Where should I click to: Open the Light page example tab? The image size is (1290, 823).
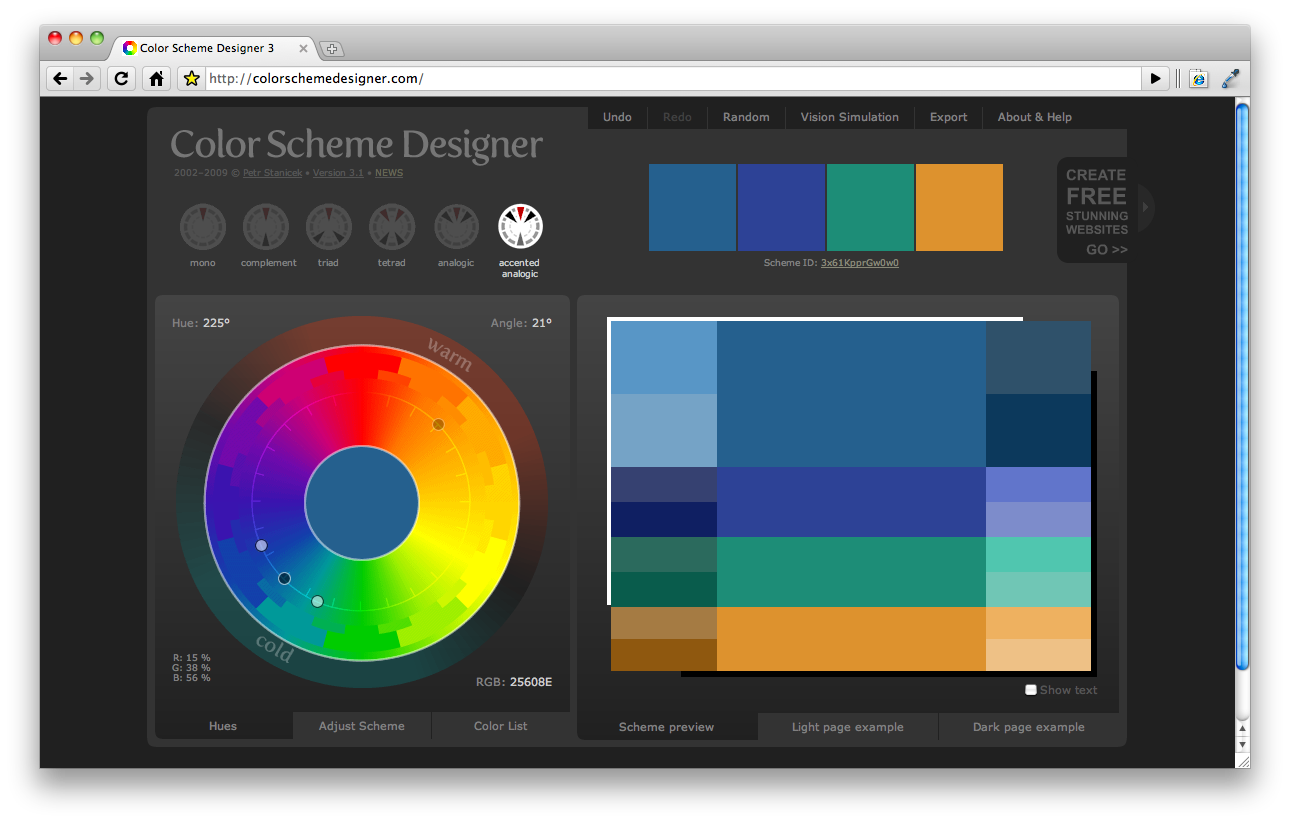click(848, 727)
